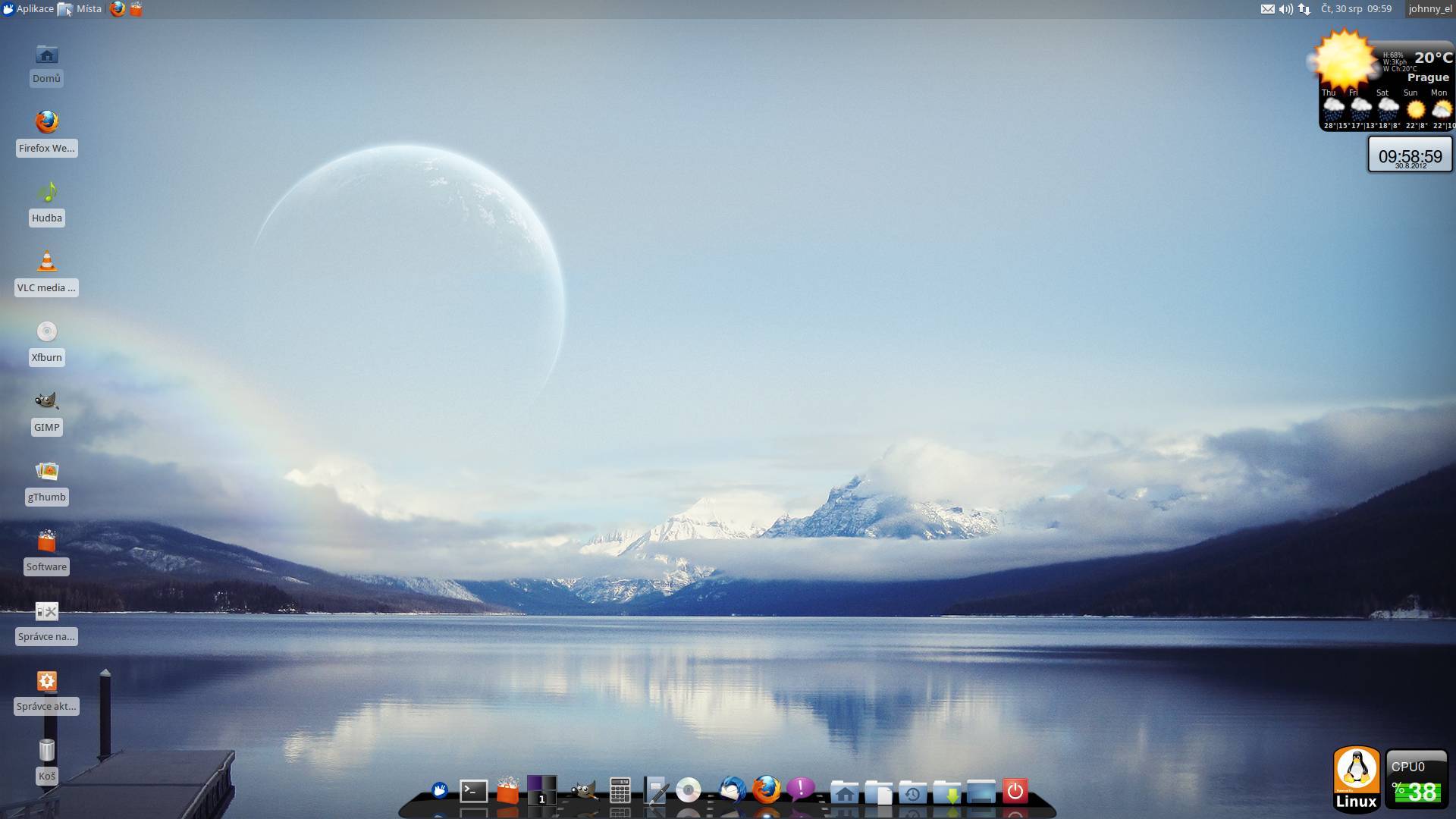Open the documents folder in the dock
The image size is (1456, 819).
878,792
